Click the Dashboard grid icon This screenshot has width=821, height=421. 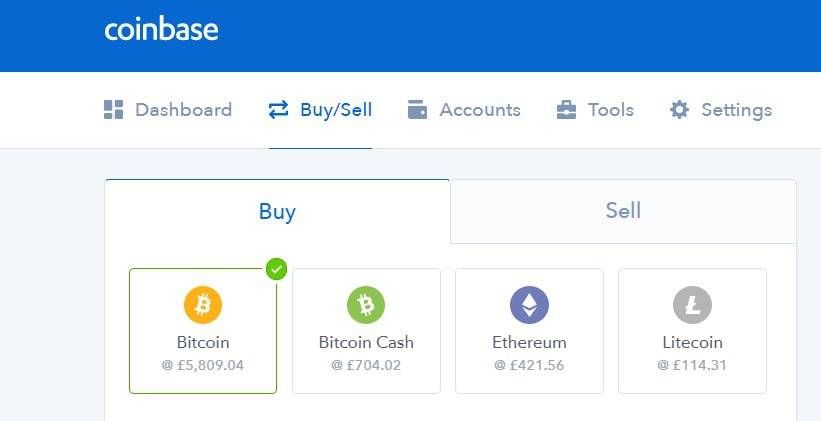coord(114,110)
